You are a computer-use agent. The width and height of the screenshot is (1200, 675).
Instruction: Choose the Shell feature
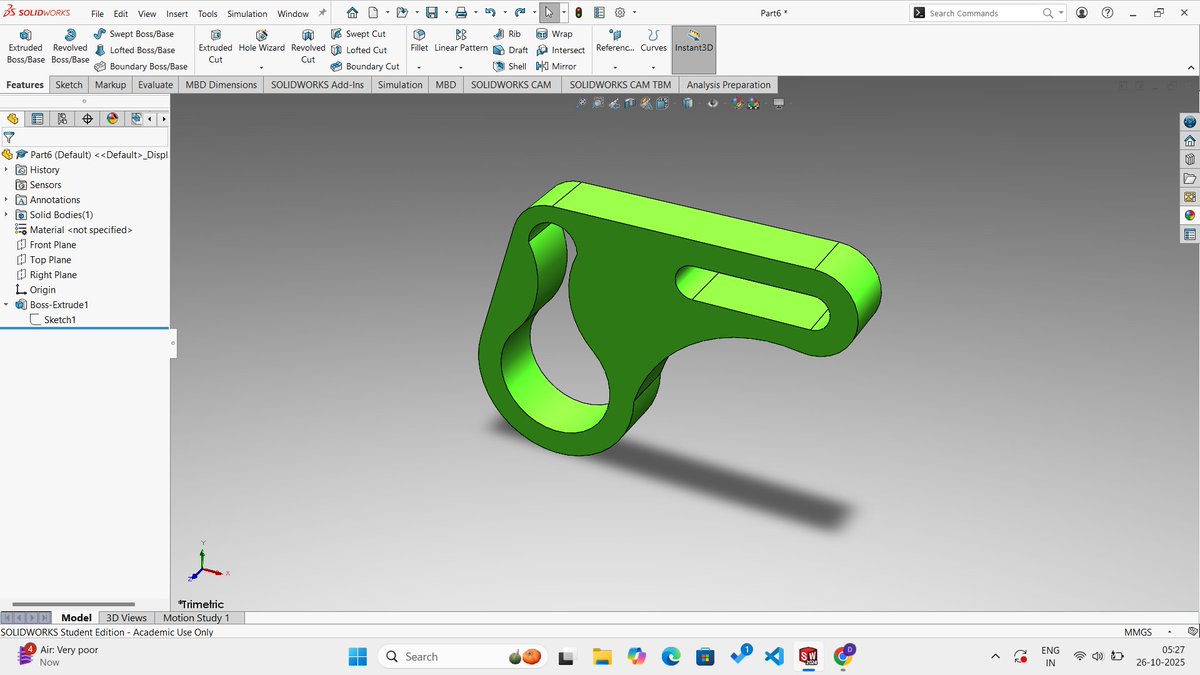click(511, 66)
